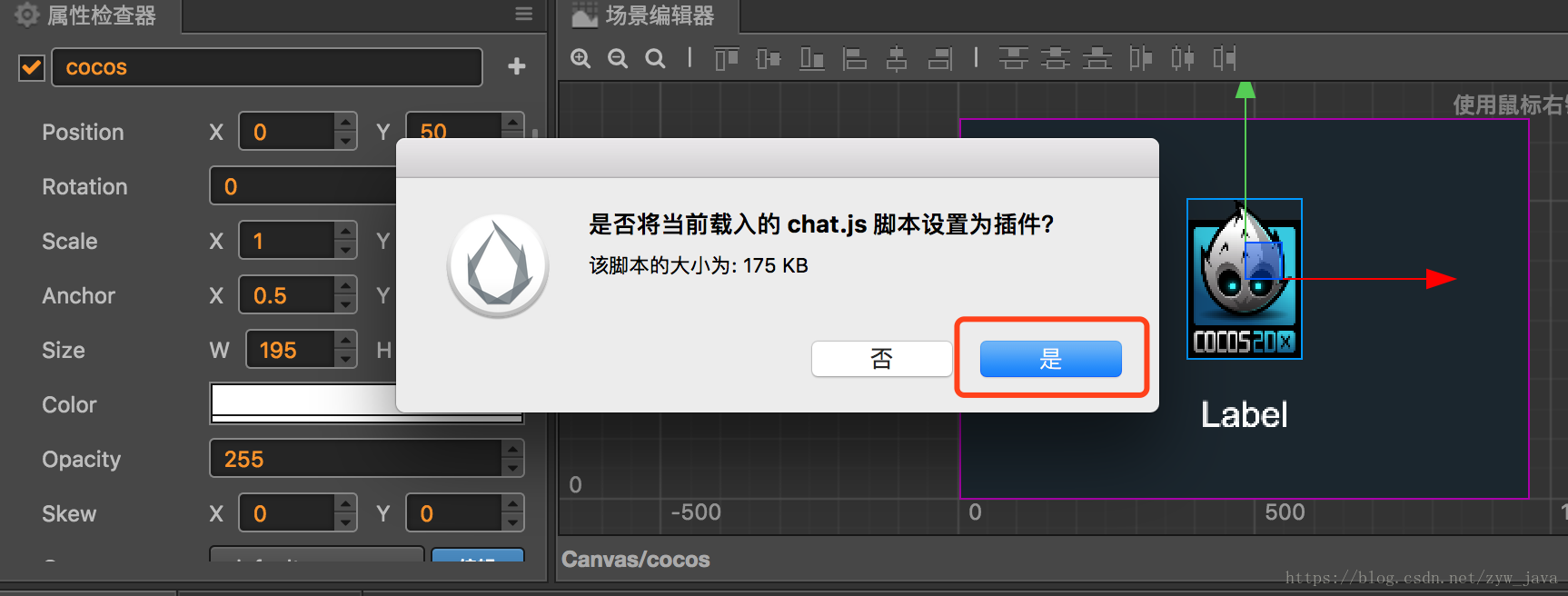Click the red X-axis move arrow gizmo
The height and width of the screenshot is (596, 1568).
click(1441, 279)
